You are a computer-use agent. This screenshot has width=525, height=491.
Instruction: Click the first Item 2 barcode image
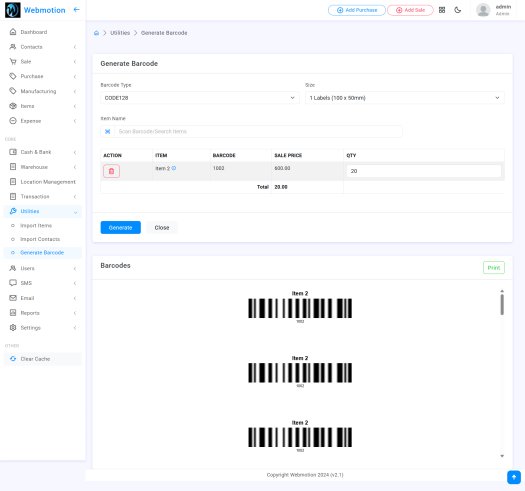[x=300, y=308]
